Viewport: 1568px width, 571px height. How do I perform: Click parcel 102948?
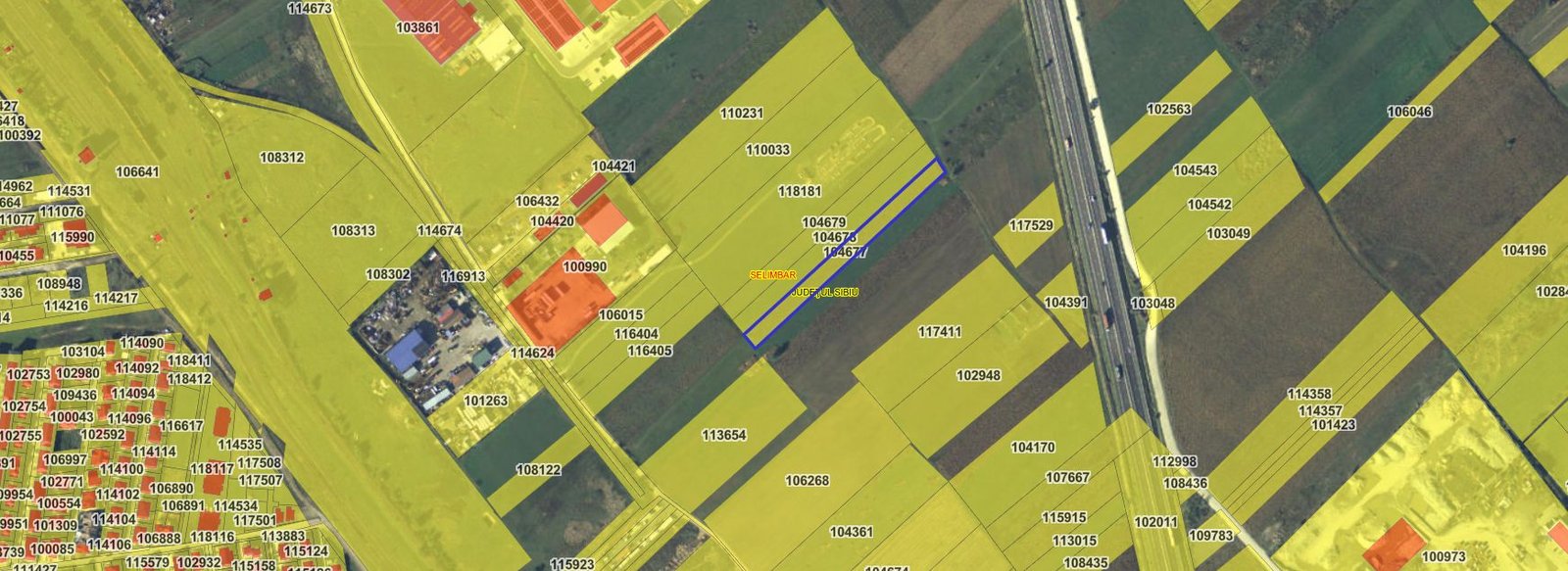tap(978, 375)
